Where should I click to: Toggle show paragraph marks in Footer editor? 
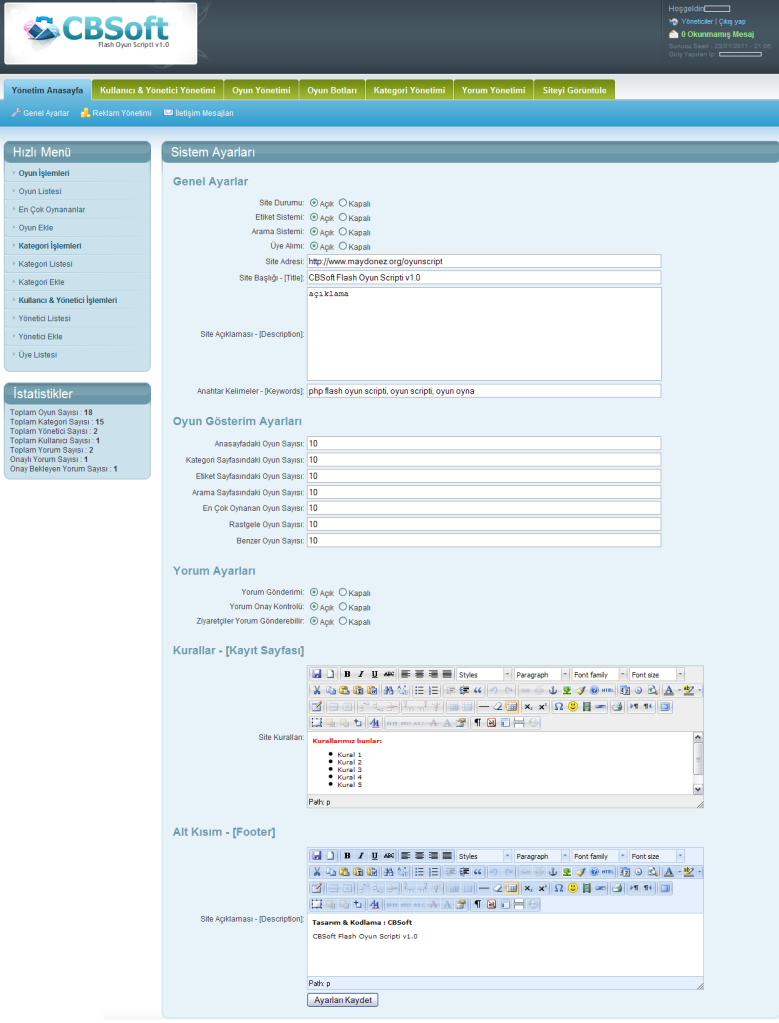click(478, 904)
